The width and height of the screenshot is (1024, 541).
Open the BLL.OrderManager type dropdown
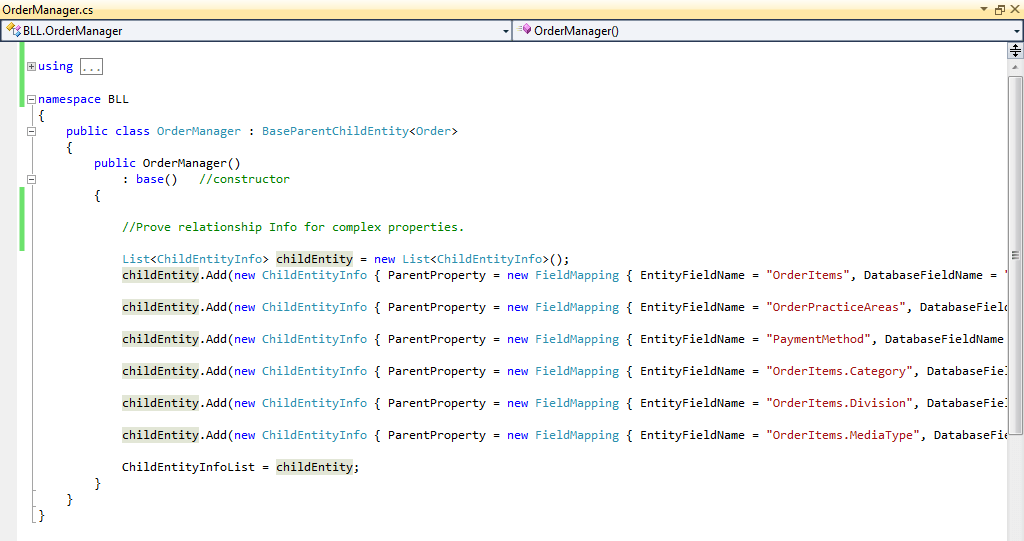pyautogui.click(x=505, y=31)
